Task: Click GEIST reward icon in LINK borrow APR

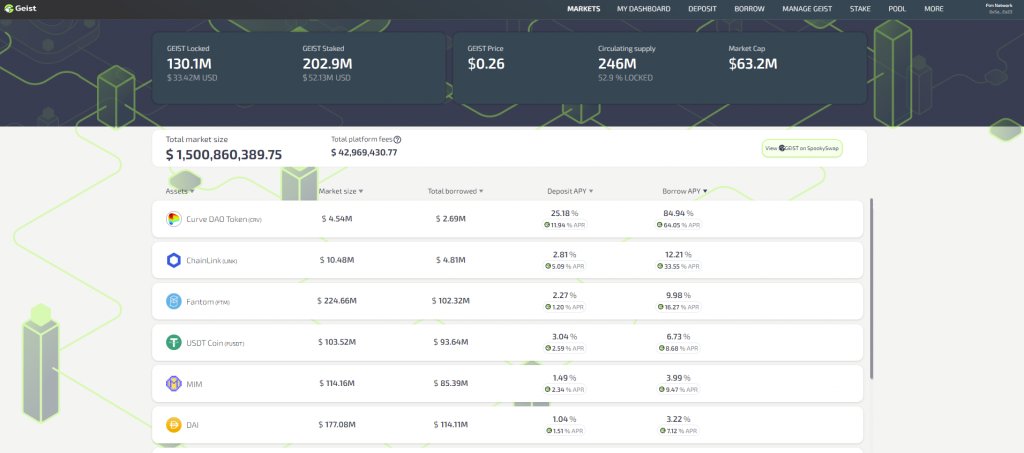Action: [661, 266]
